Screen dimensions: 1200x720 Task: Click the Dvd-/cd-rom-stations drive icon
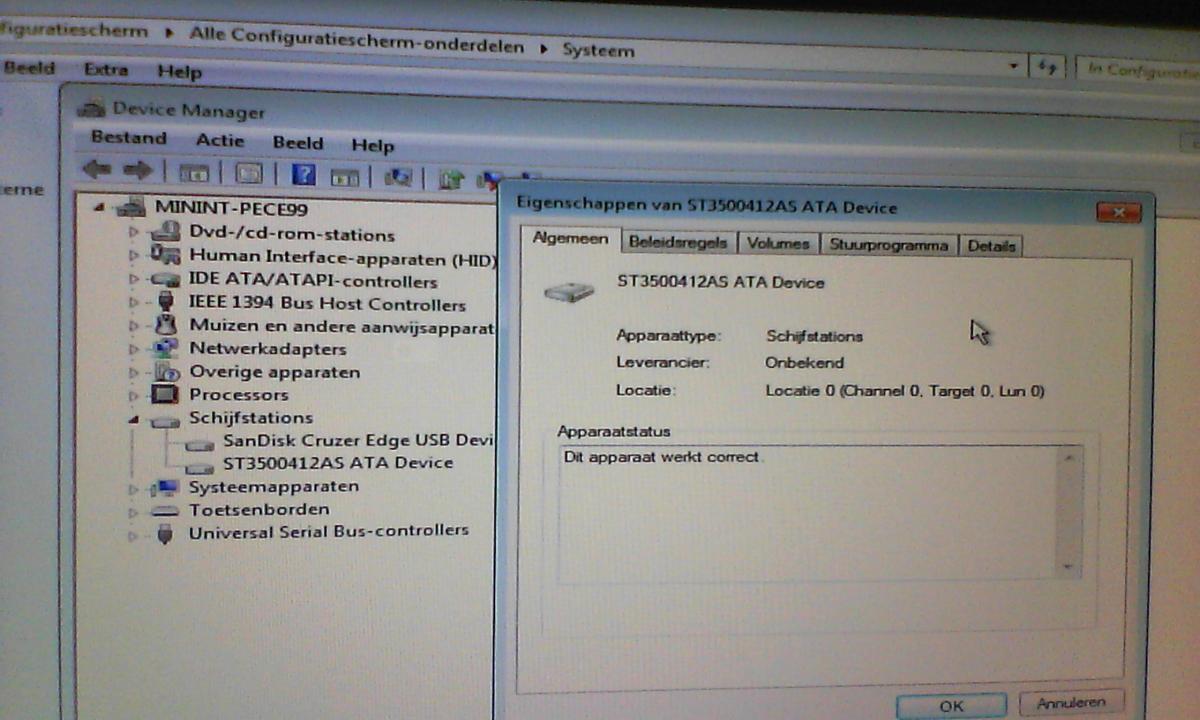tap(166, 234)
